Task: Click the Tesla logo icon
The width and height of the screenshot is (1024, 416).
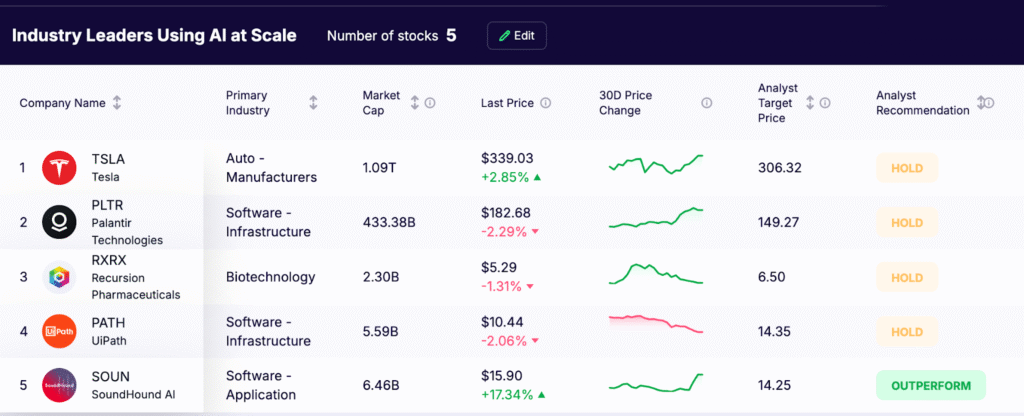Action: 59,168
